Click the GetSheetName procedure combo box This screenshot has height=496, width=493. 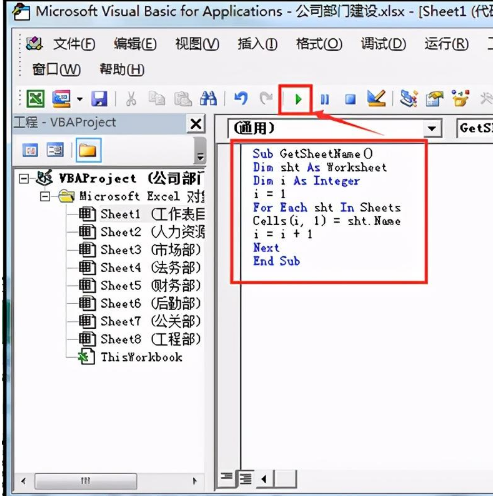click(475, 128)
